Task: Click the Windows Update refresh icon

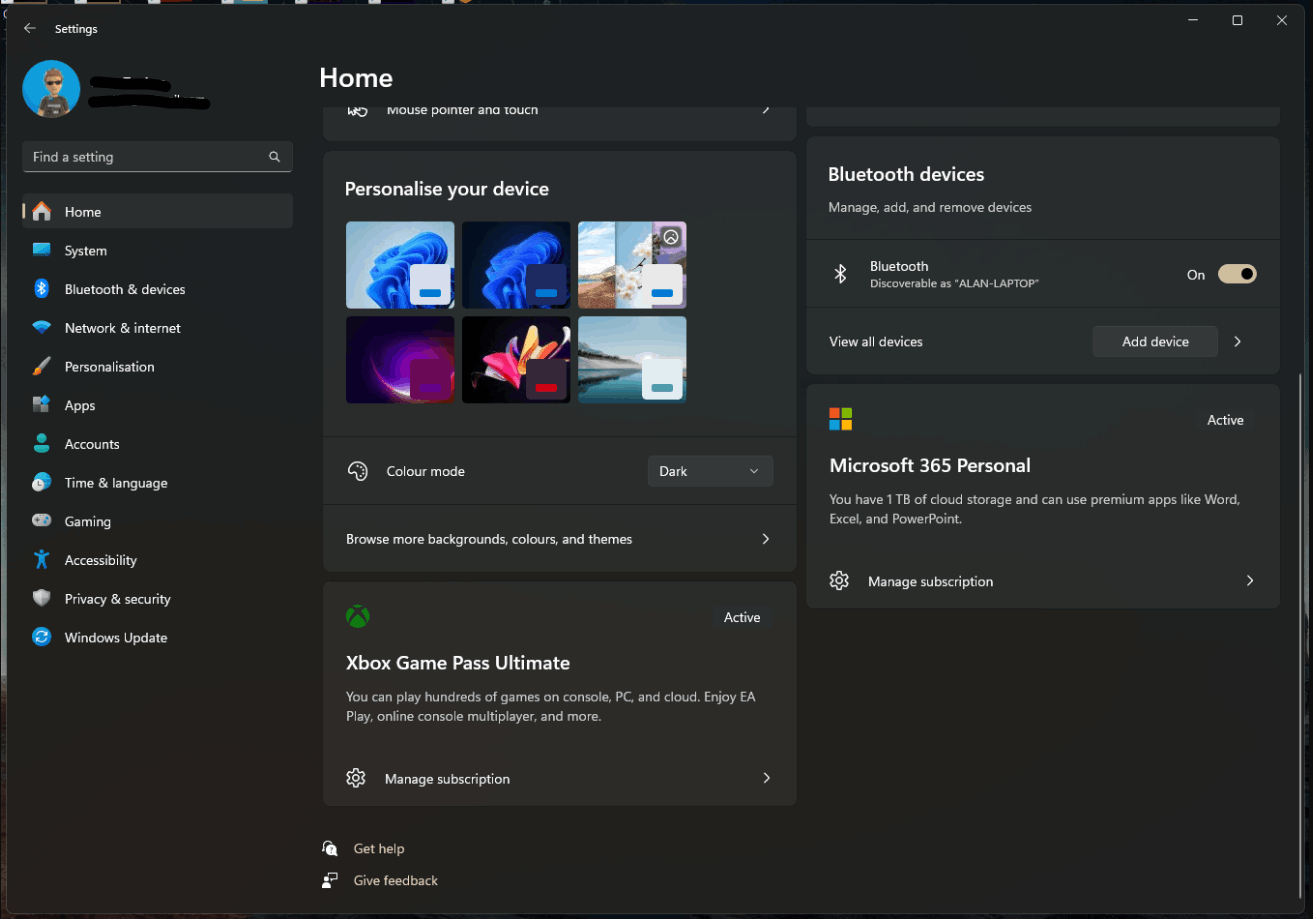Action: point(41,637)
